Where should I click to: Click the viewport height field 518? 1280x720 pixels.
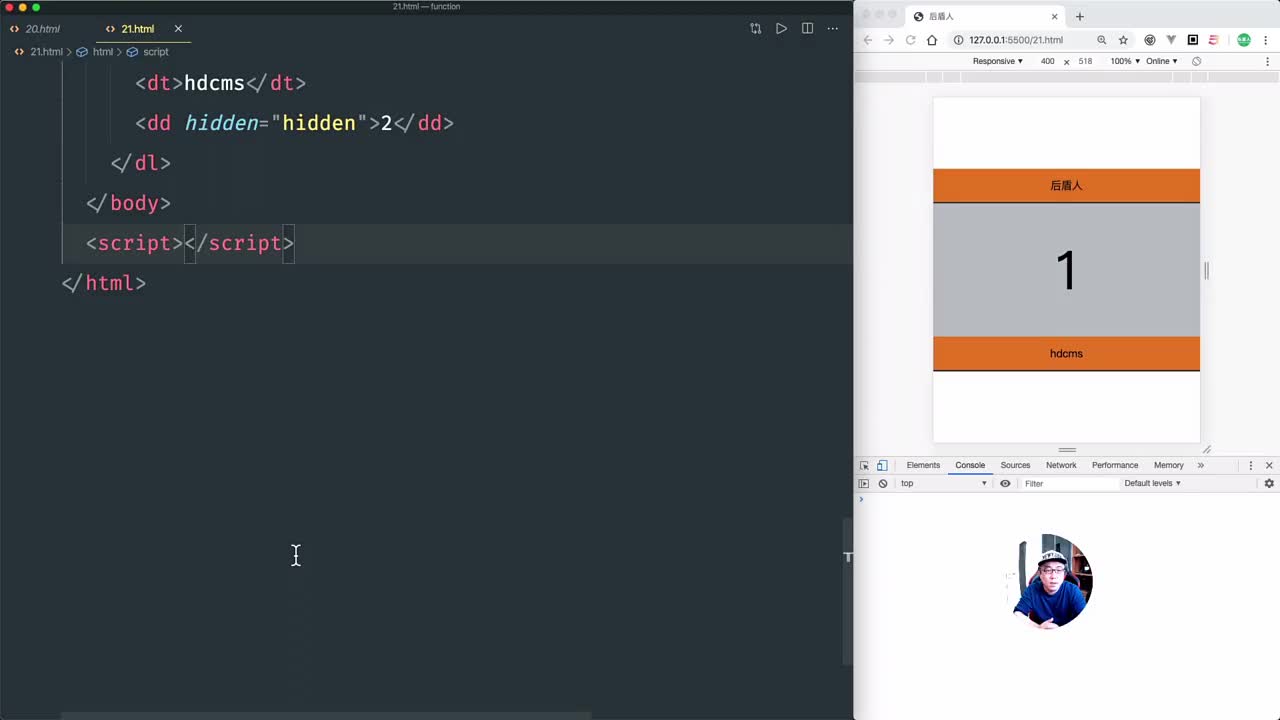coord(1085,61)
